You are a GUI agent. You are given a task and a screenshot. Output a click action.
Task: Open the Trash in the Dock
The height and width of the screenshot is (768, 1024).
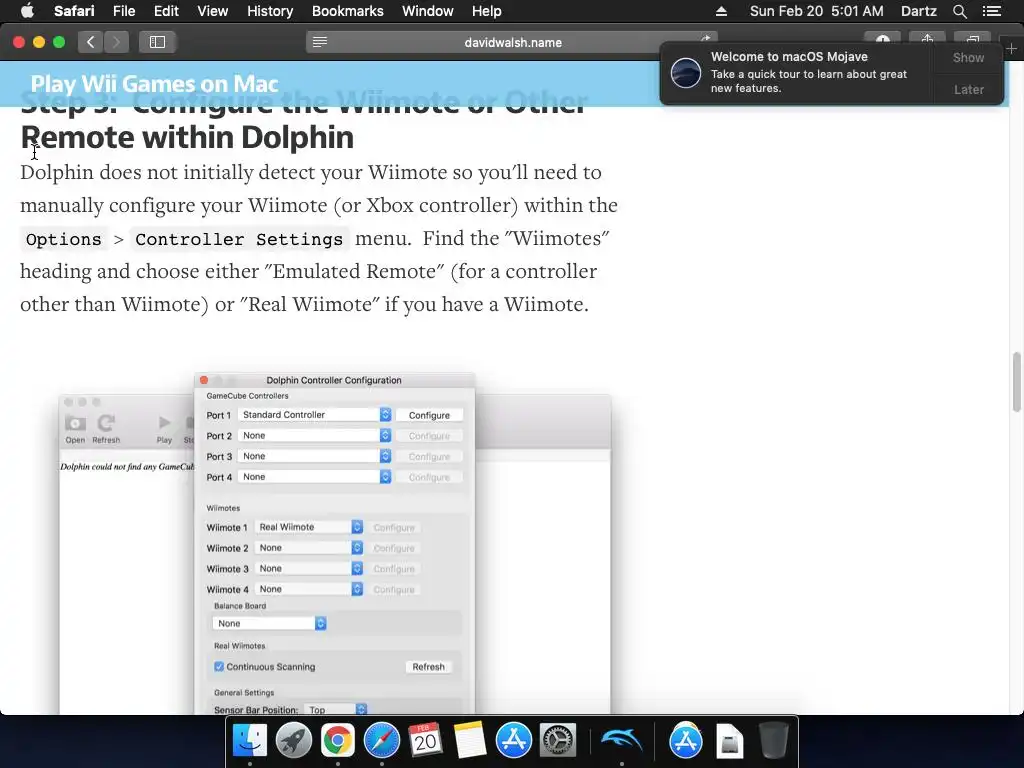pos(774,740)
